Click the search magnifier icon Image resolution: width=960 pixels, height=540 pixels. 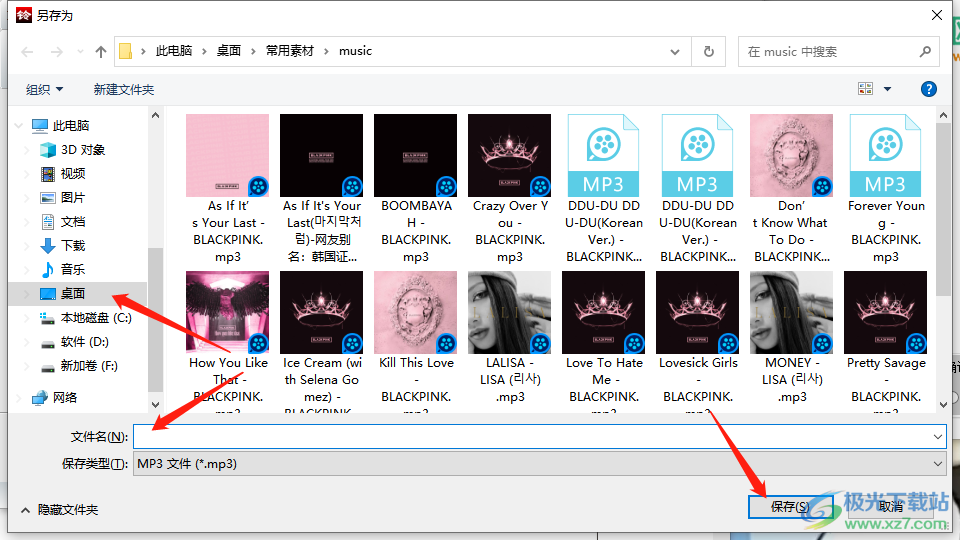[x=925, y=51]
